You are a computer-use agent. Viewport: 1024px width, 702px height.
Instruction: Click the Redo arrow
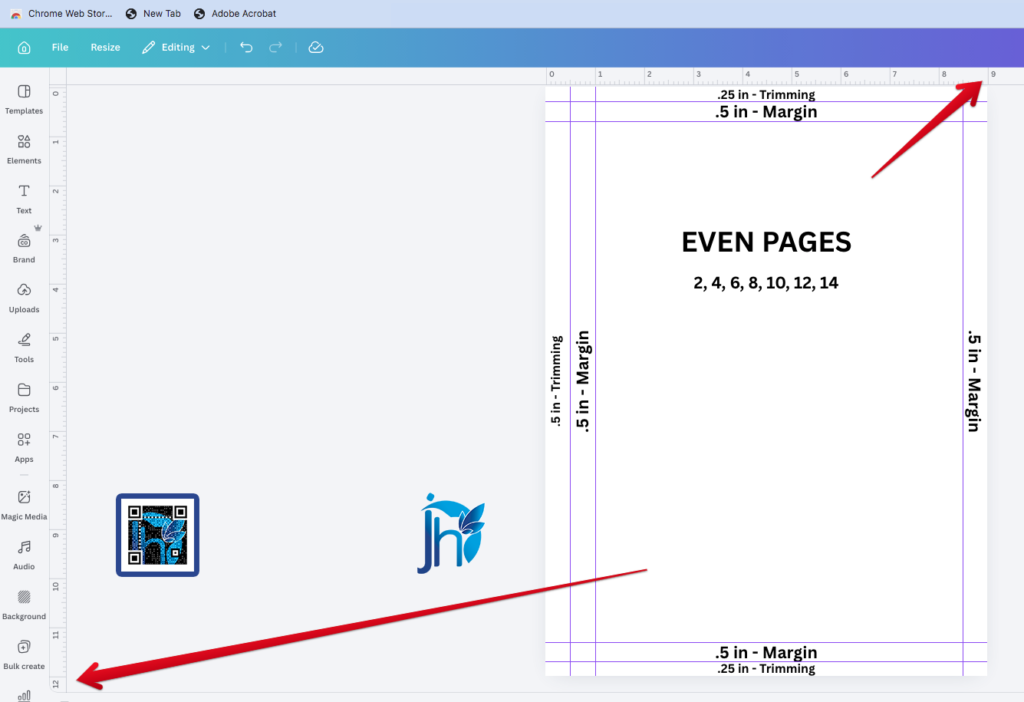point(276,47)
